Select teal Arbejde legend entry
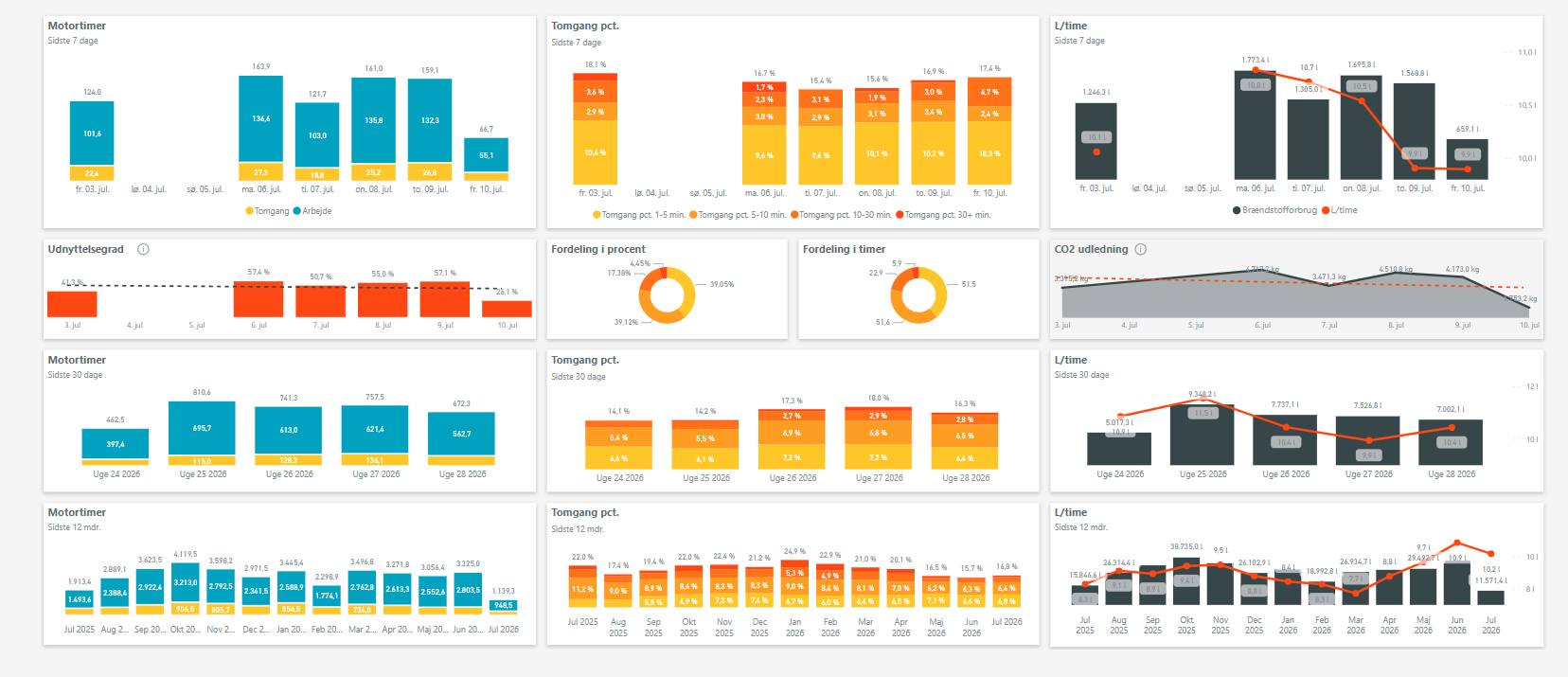 pyautogui.click(x=312, y=211)
